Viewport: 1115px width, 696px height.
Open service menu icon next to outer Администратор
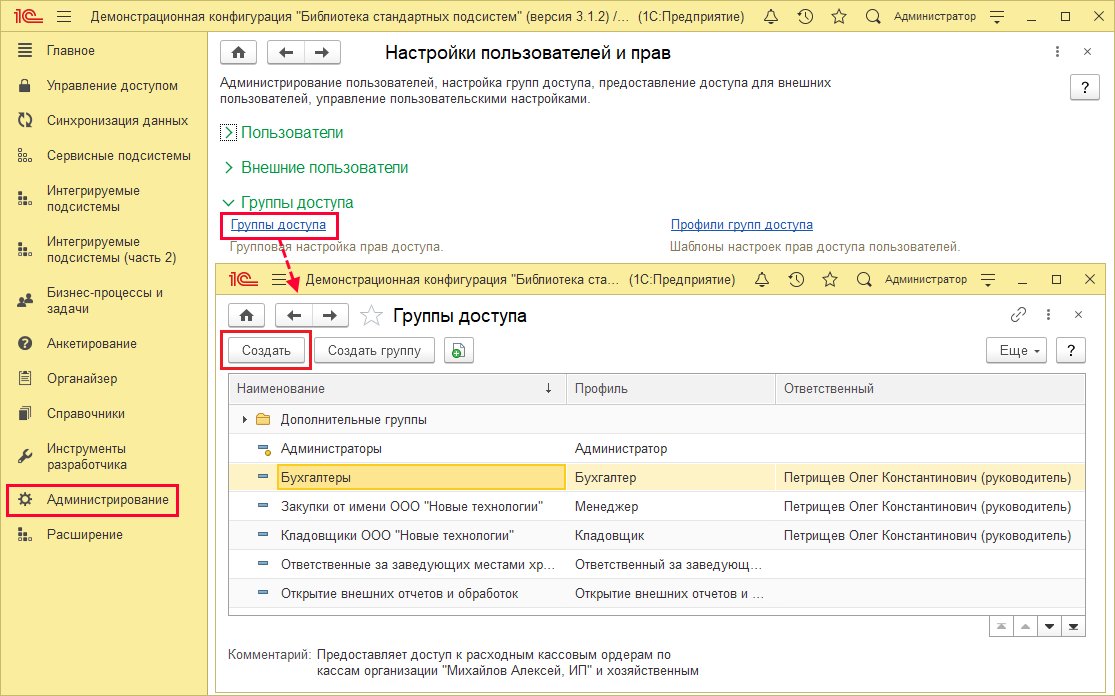click(997, 16)
